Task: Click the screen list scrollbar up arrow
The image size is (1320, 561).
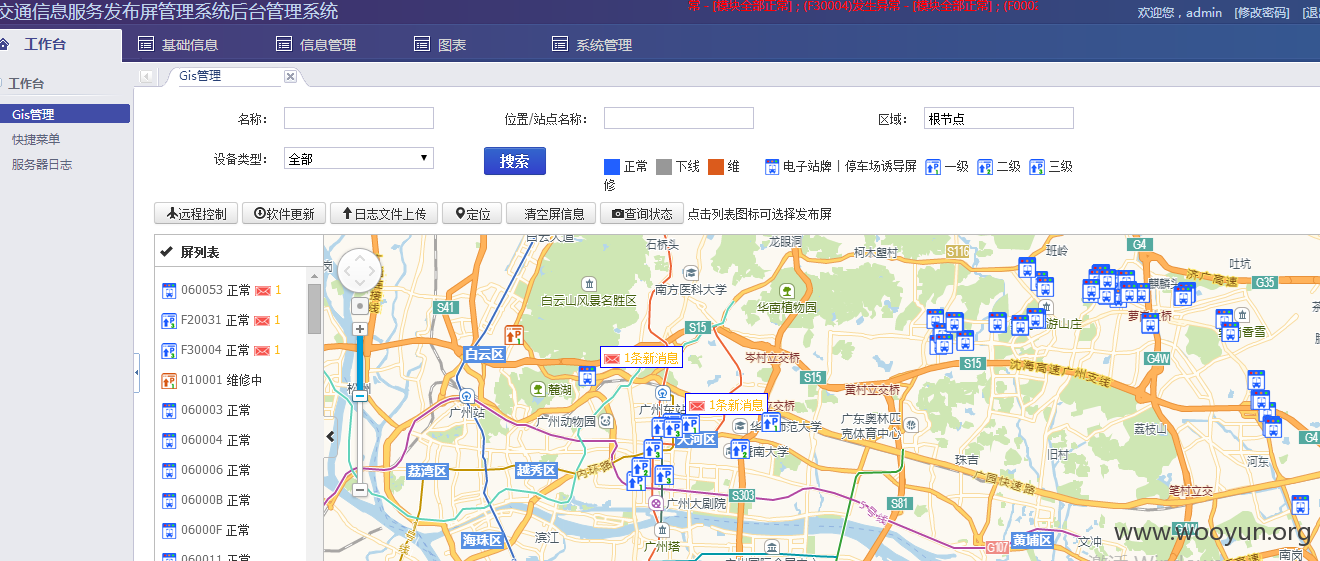Action: click(314, 274)
